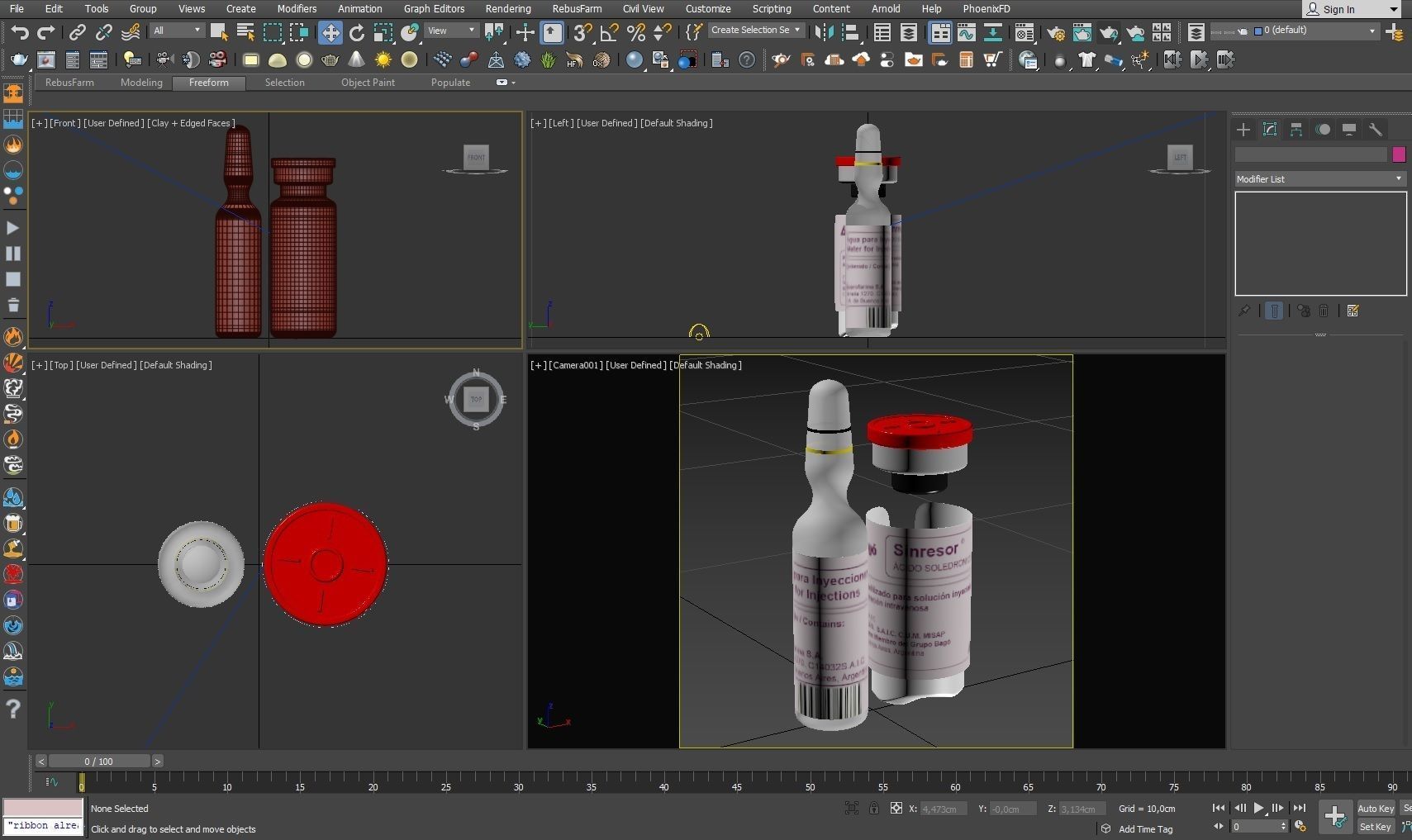Click the MAXScript listener mini field

pos(44,826)
